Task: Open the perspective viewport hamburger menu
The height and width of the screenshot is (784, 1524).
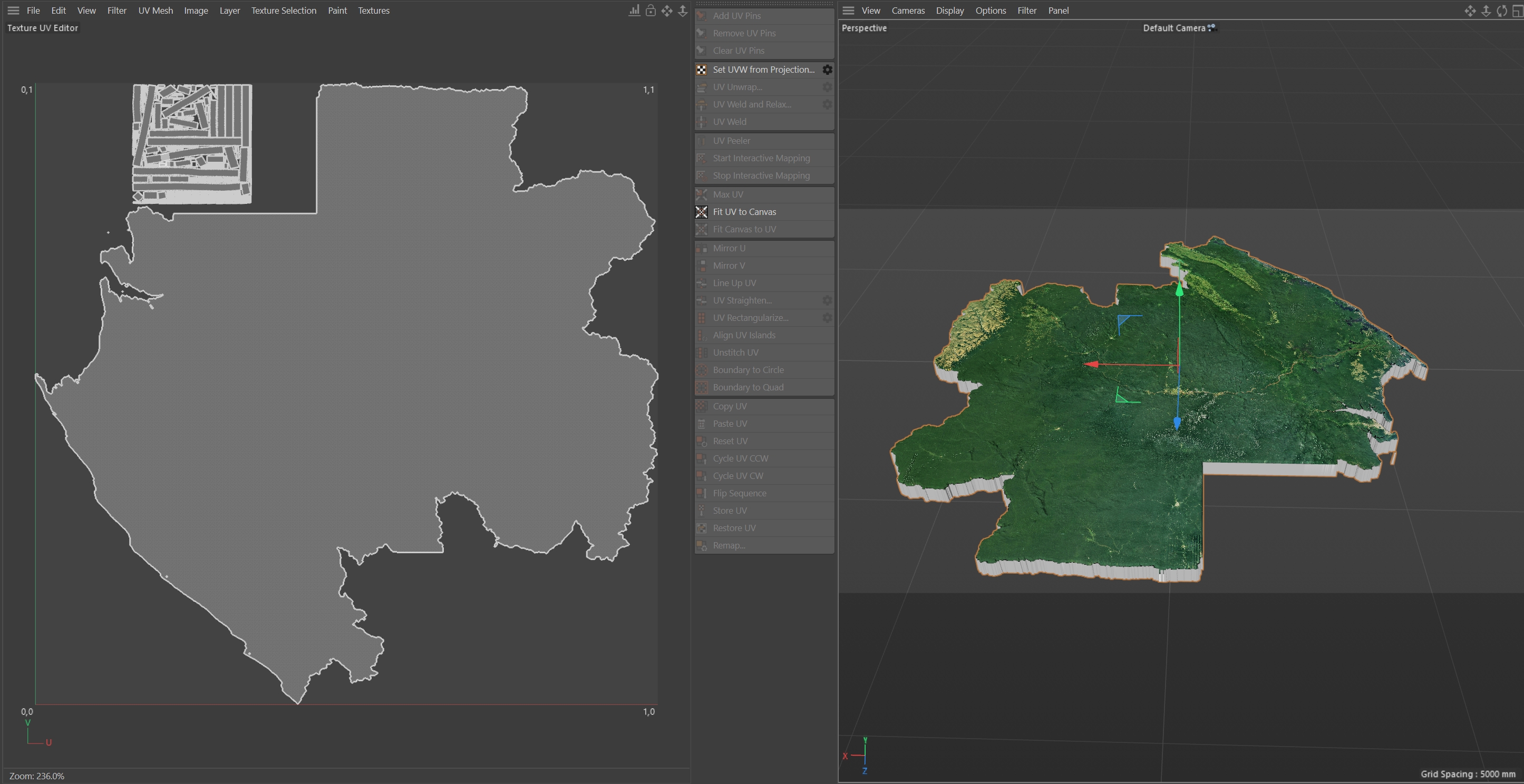Action: [x=848, y=11]
